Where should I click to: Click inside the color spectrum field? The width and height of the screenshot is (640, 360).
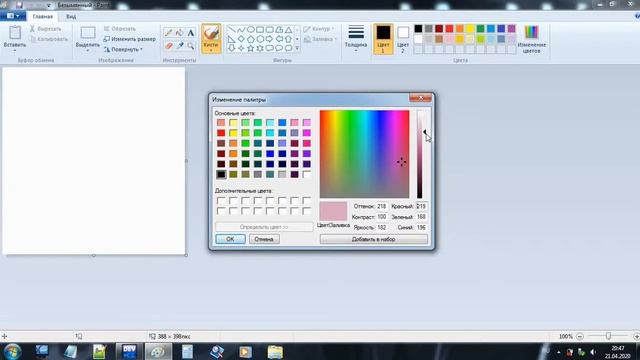point(364,154)
